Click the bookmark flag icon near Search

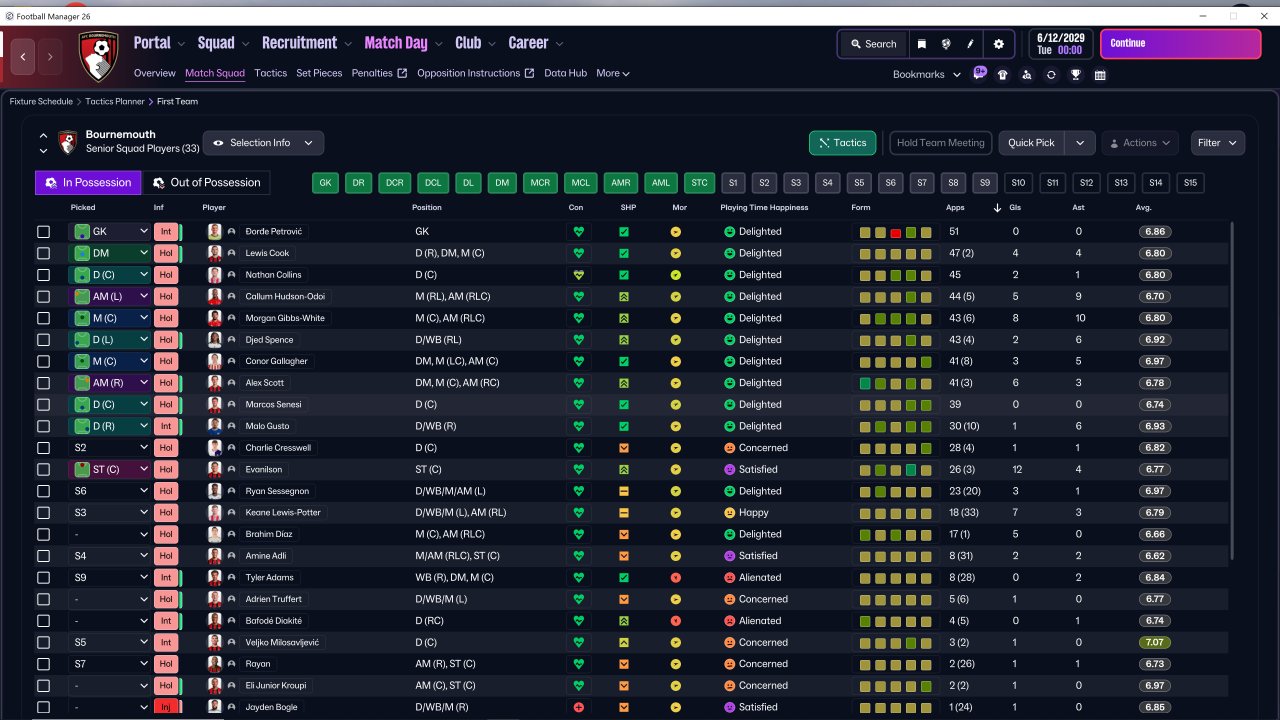pyautogui.click(x=922, y=44)
